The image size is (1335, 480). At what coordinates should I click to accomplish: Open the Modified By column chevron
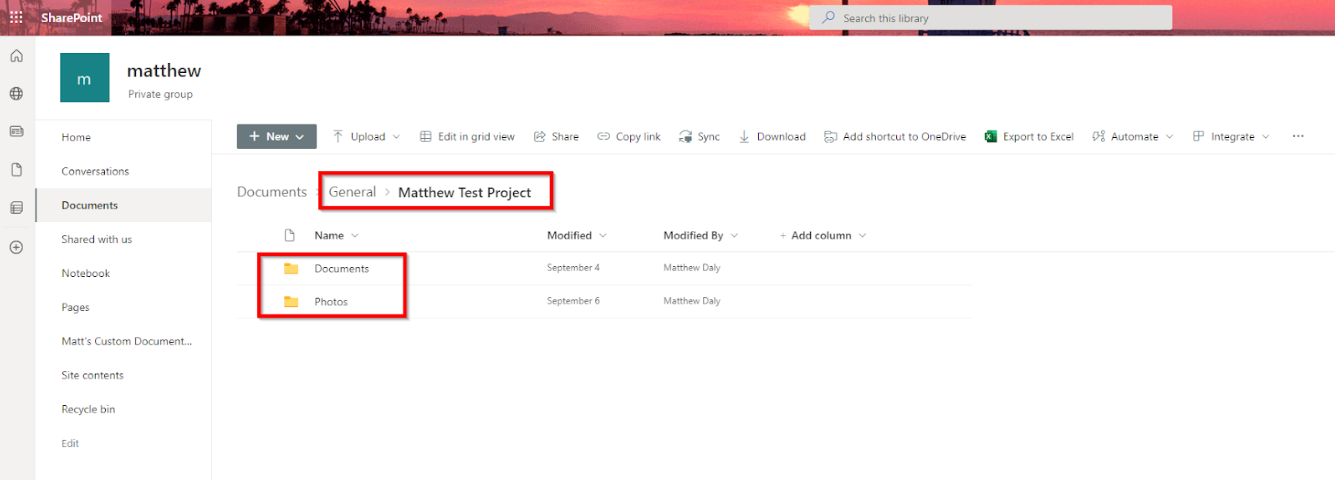coord(734,236)
